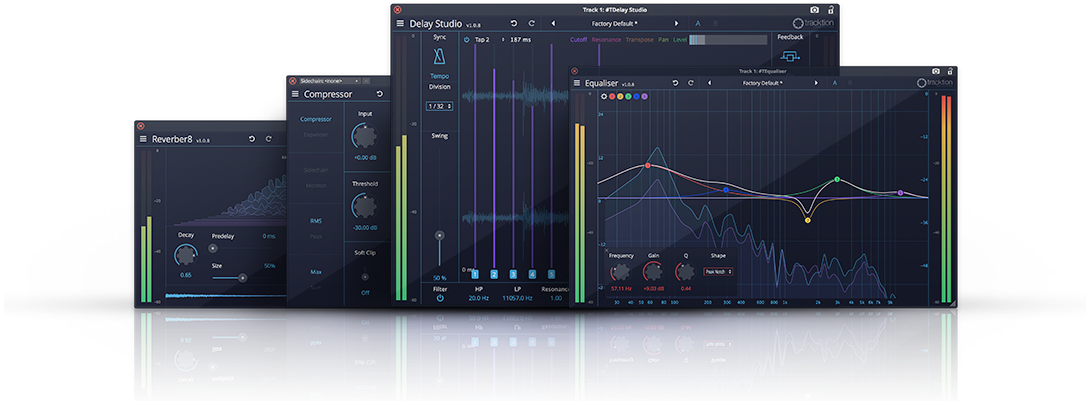Viewport: 1092px width, 403px height.
Task: Go to previous preset in Equaliser
Action: (x=709, y=83)
